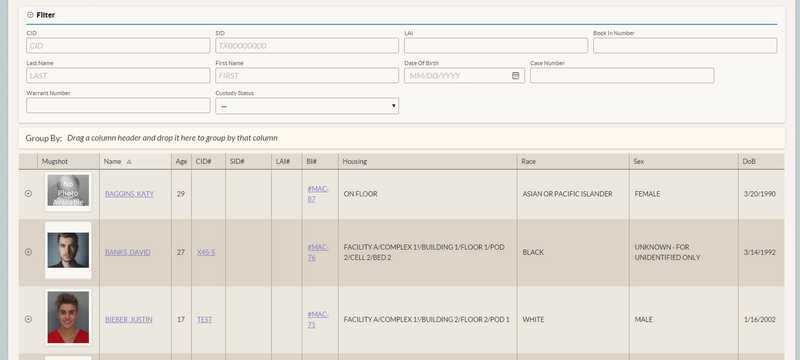Collapse the Filter section
This screenshot has height=360, width=800.
tap(30, 15)
